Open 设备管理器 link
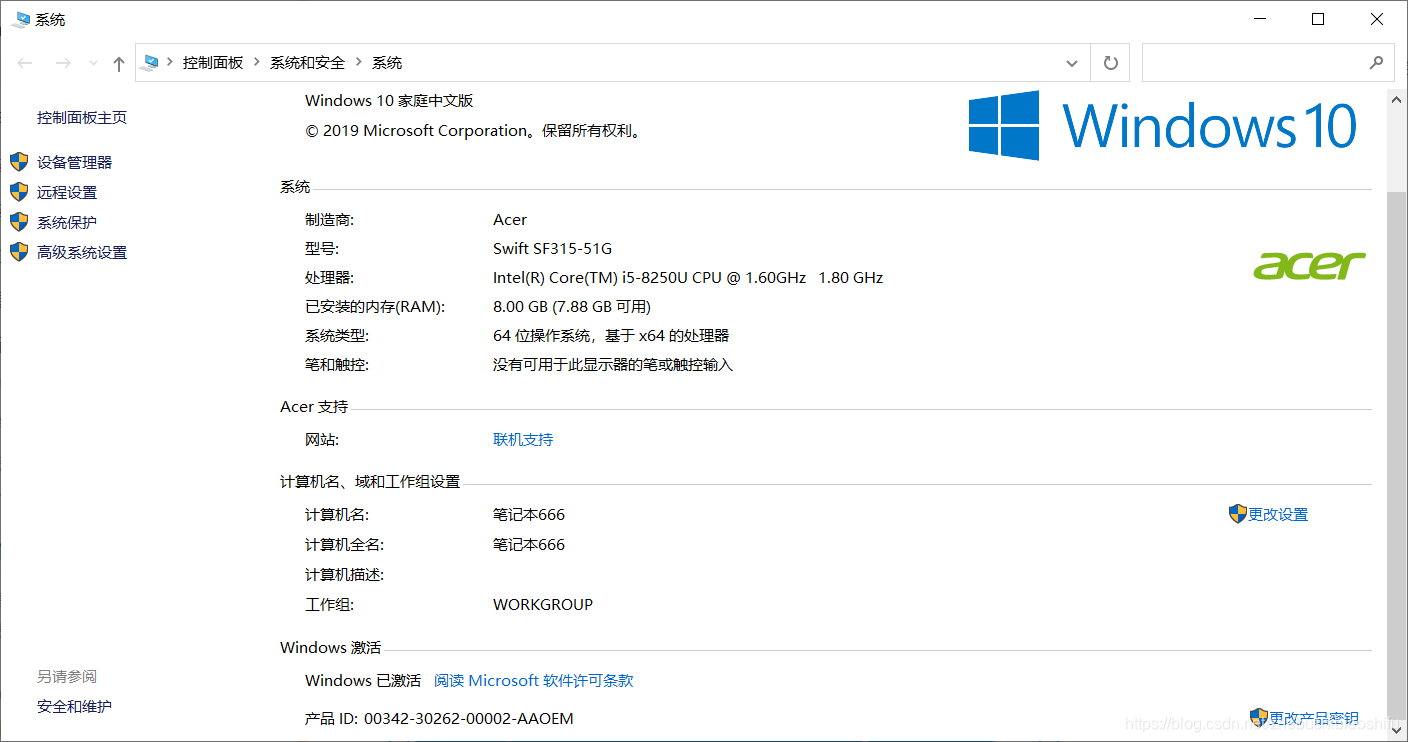Viewport: 1408px width, 742px height. pos(75,162)
